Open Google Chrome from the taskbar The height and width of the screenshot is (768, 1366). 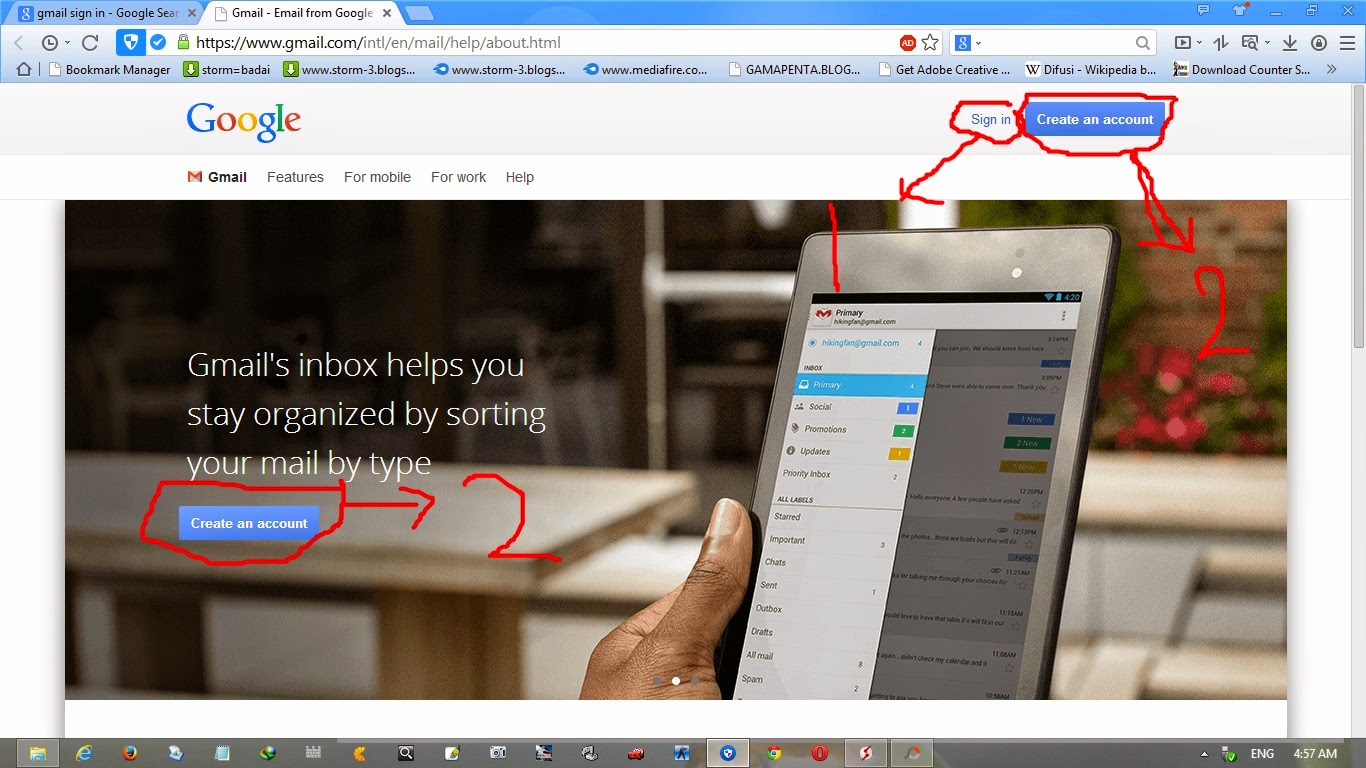click(774, 753)
